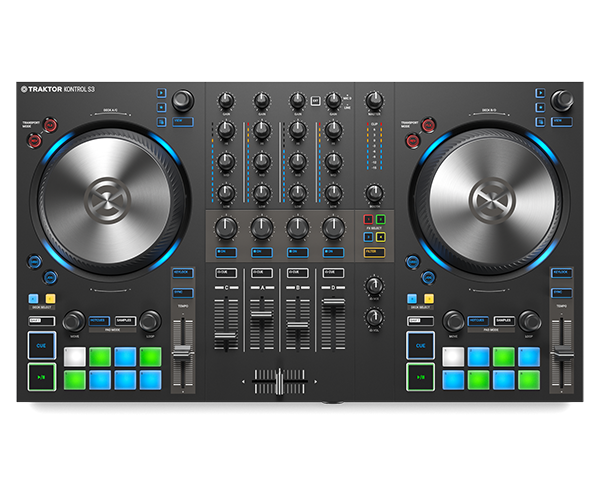Select blue FX select button

pos(368,237)
